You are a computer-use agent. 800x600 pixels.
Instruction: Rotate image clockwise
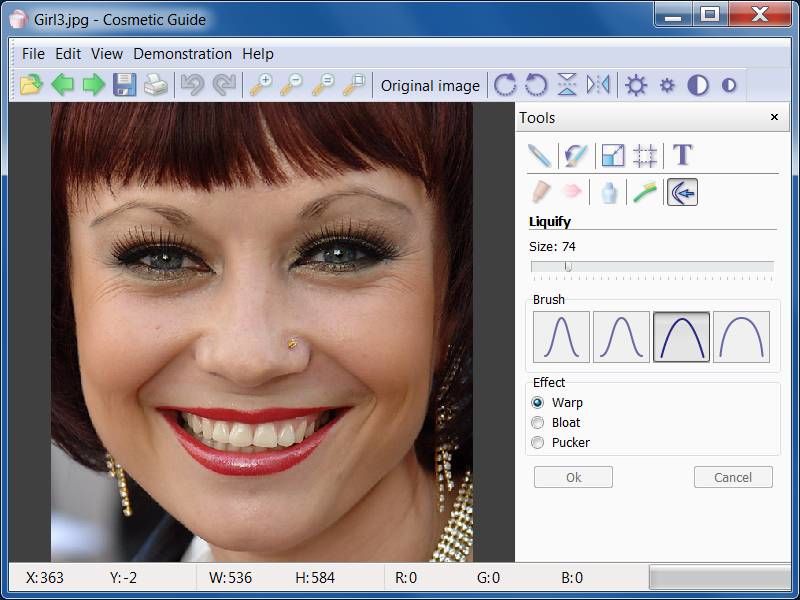(x=505, y=85)
